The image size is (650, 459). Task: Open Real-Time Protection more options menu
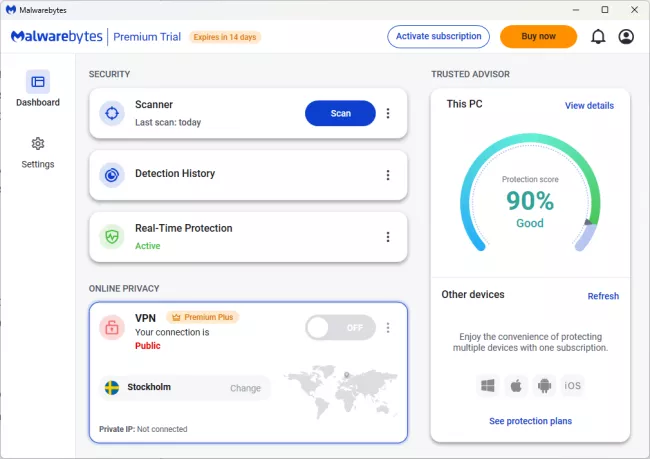click(388, 237)
